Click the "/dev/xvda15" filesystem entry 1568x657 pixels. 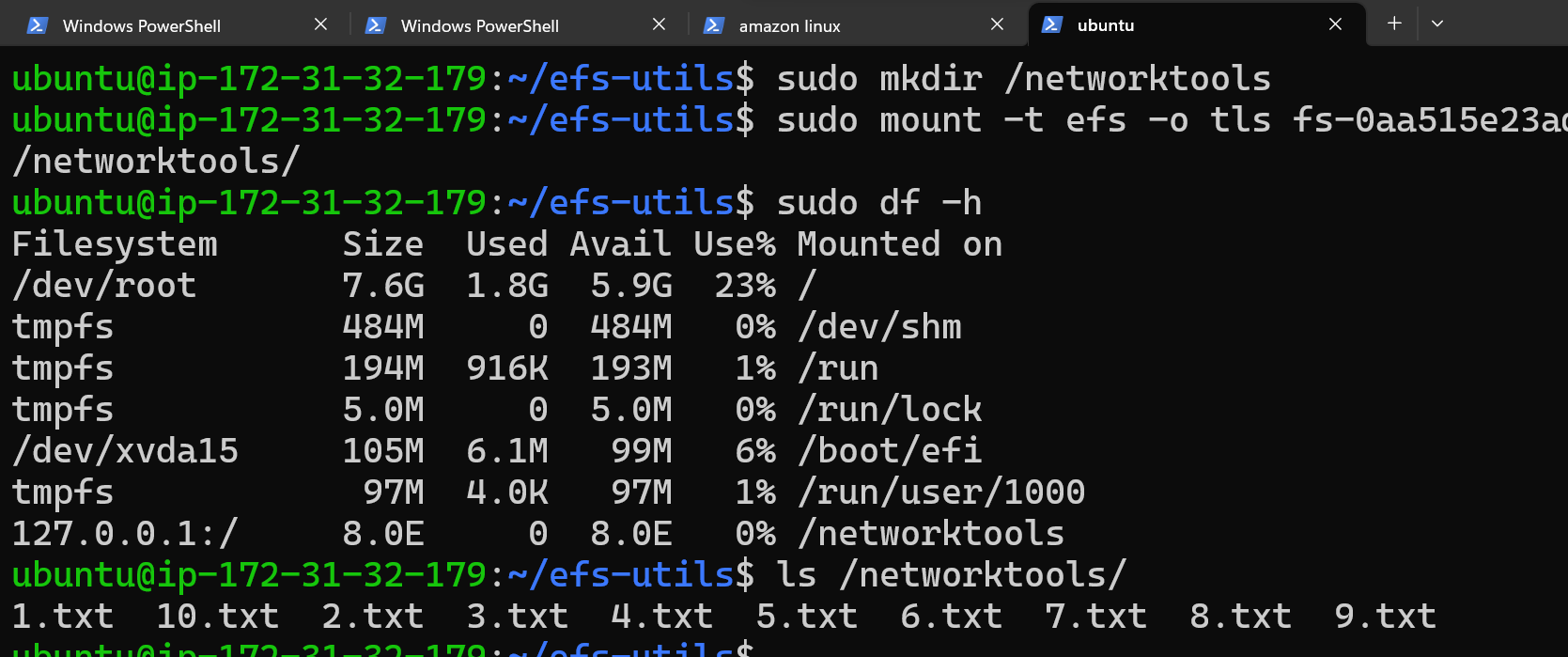click(125, 451)
